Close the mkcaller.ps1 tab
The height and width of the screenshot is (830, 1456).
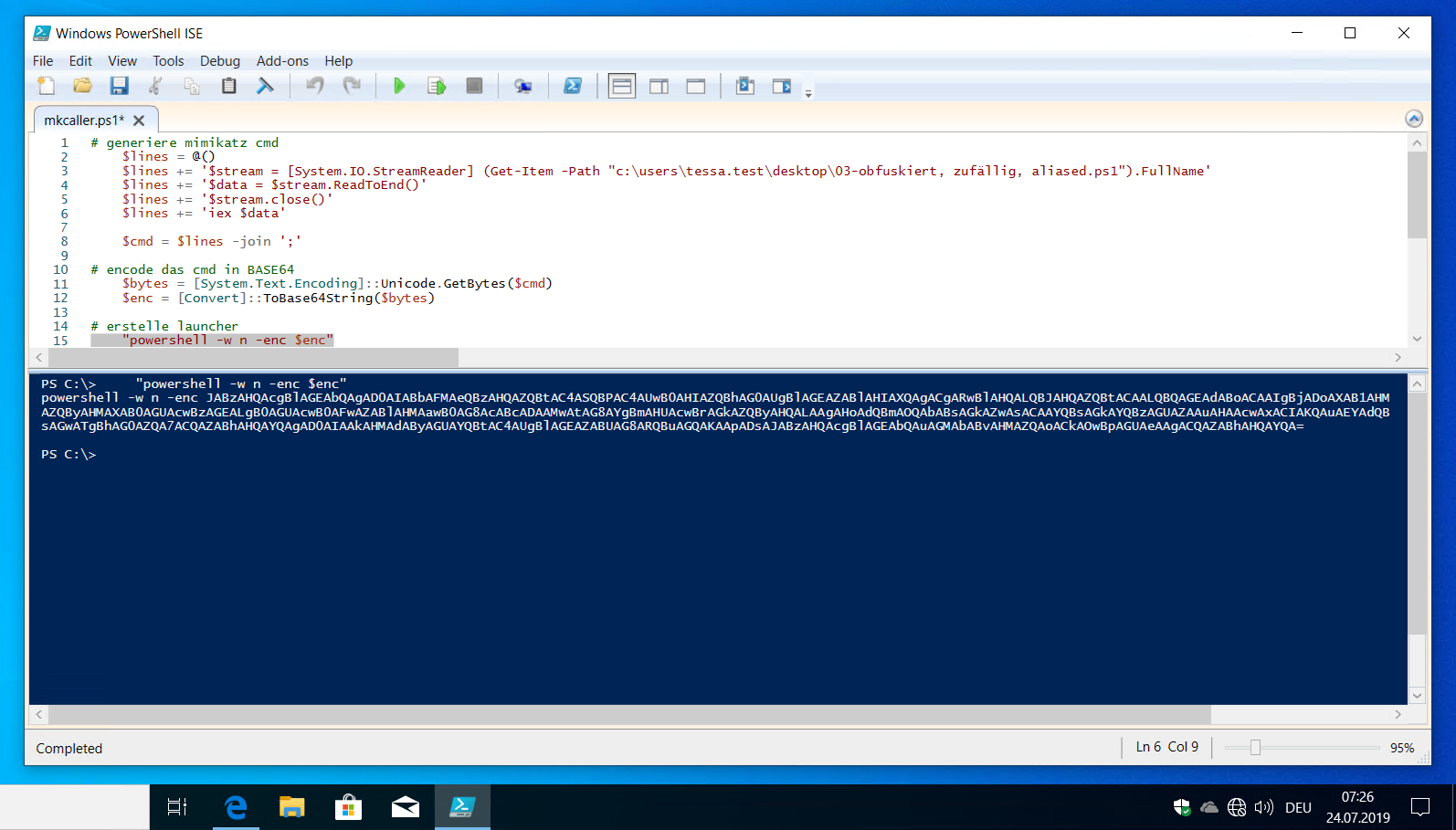point(139,121)
